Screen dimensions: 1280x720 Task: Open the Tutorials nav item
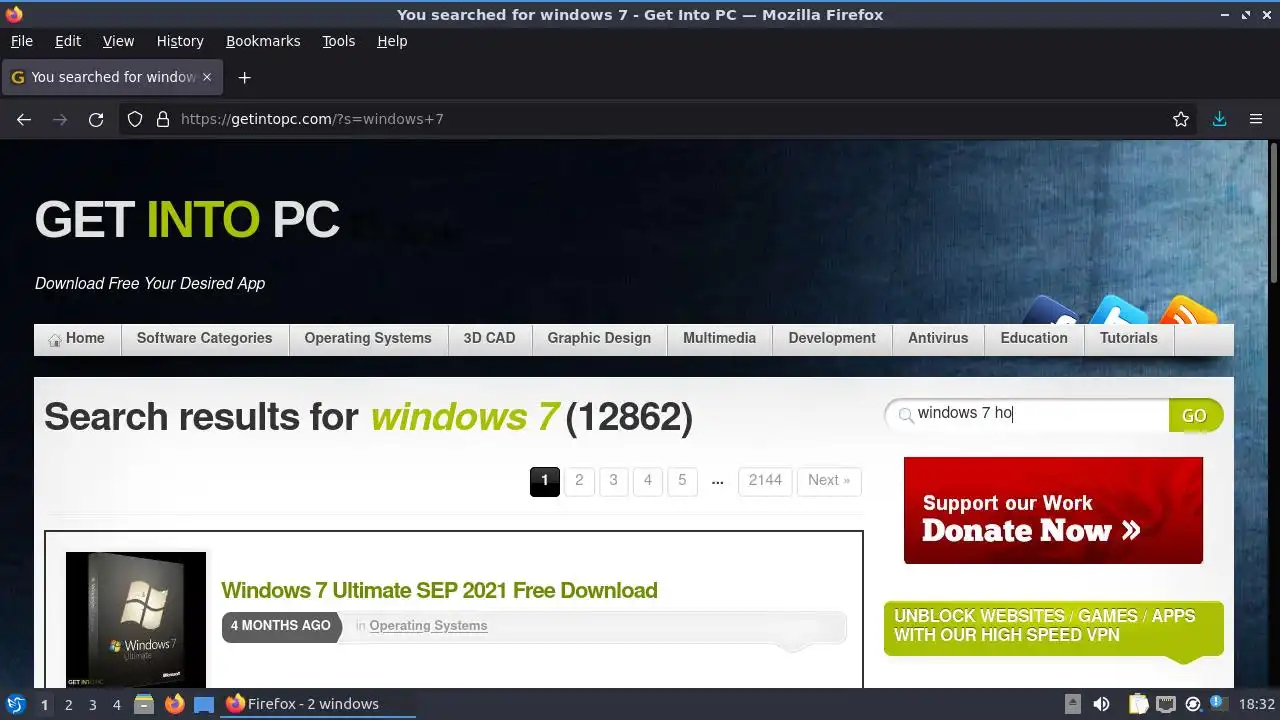tap(1129, 339)
